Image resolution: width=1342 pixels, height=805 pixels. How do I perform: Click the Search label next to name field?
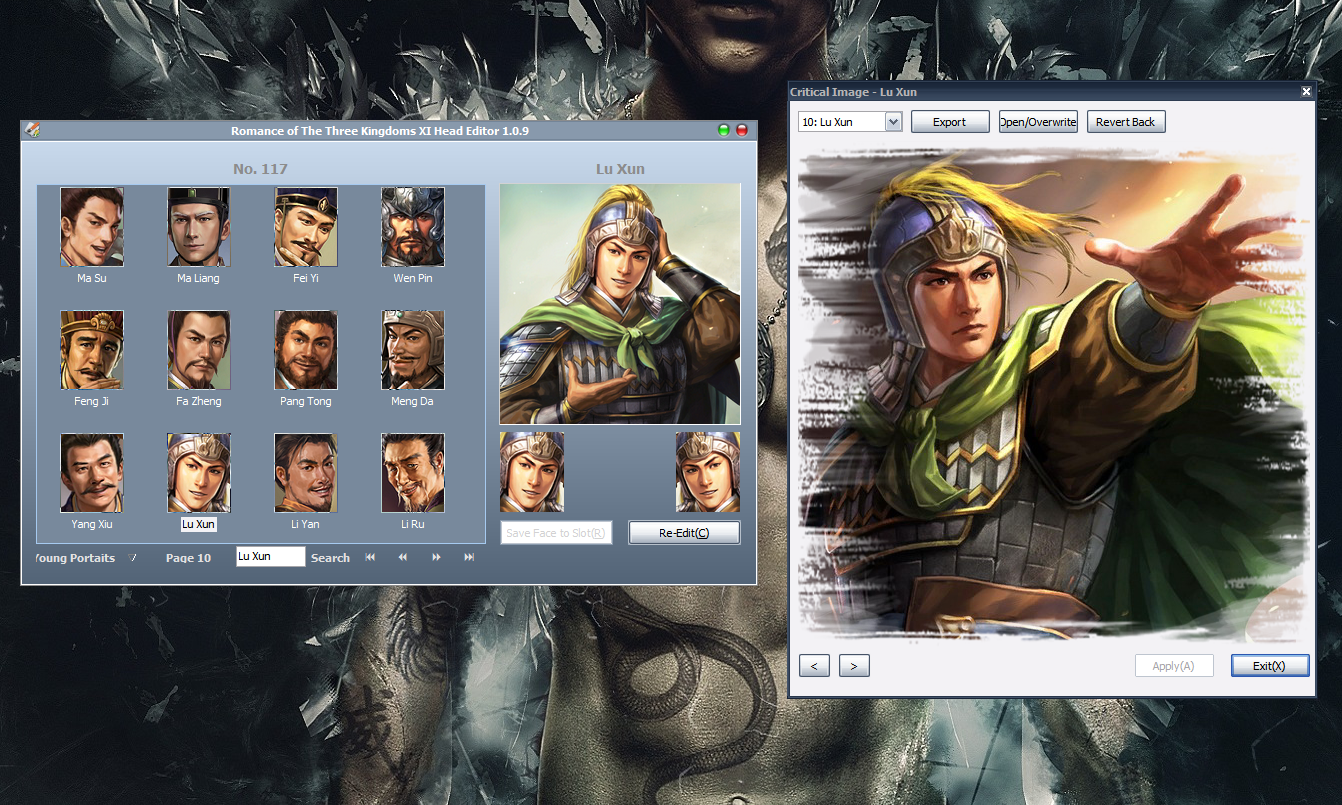click(x=330, y=558)
